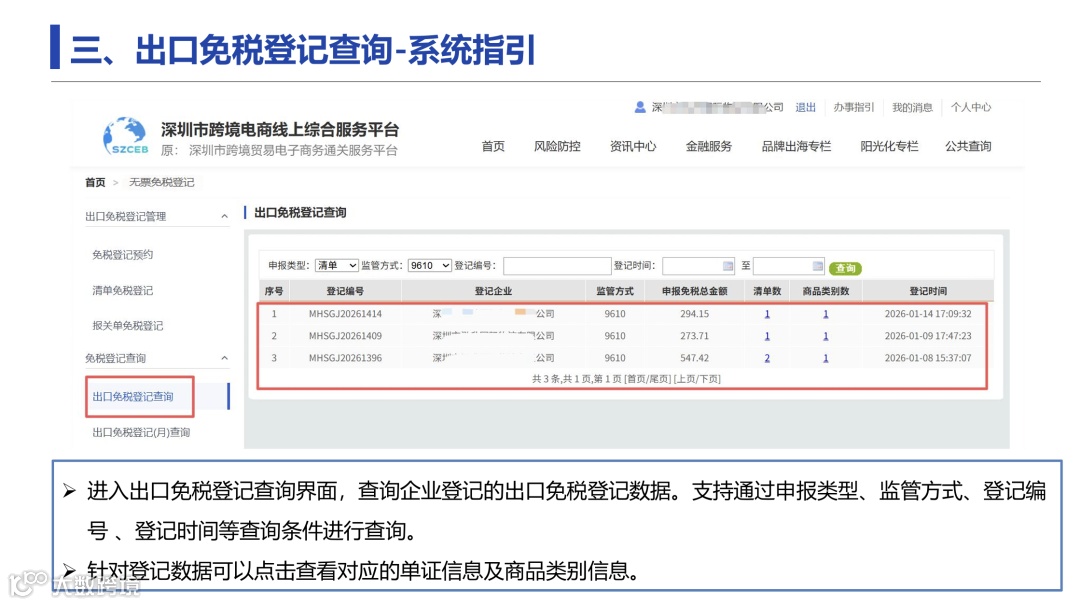Image resolution: width=1080 pixels, height=605 pixels.
Task: Open 风险防控 navigation item
Action: click(557, 146)
